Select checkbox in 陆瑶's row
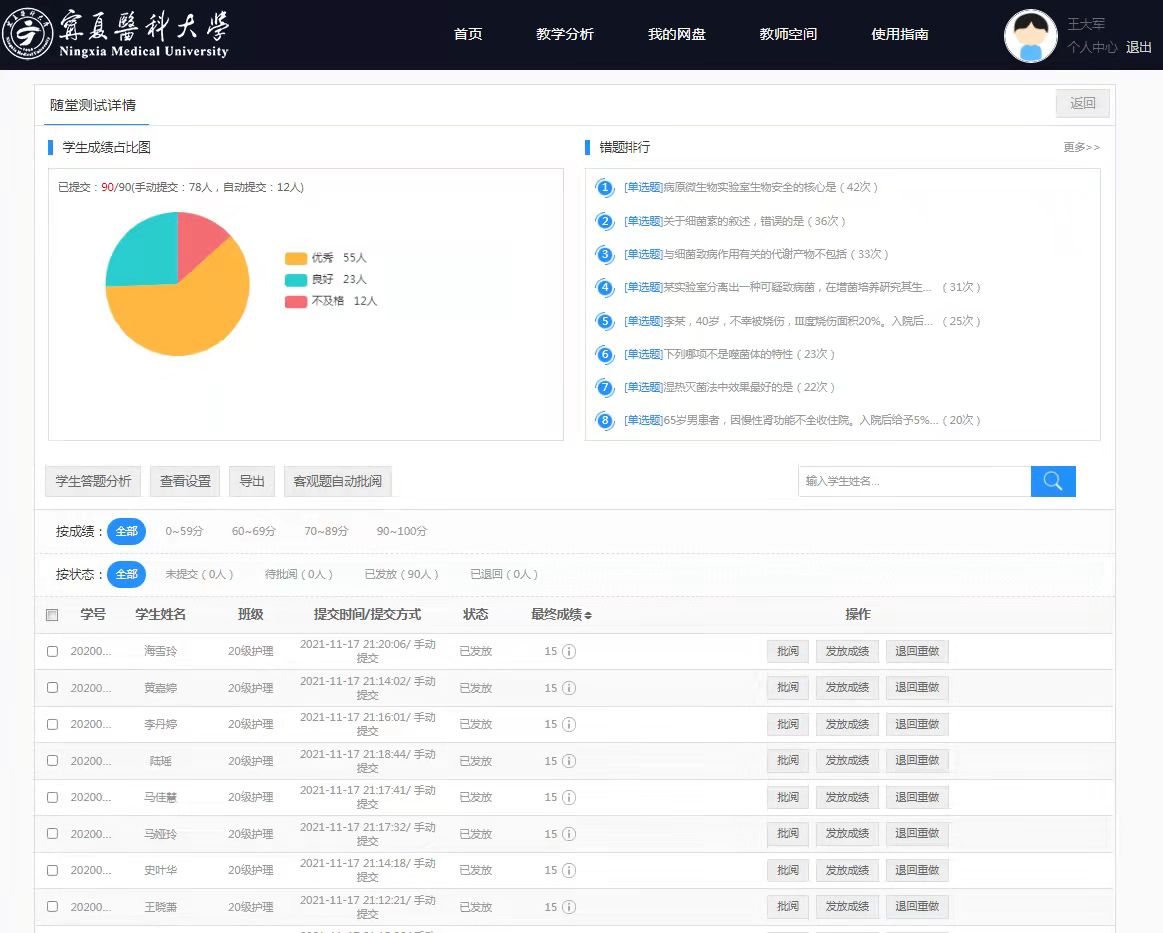Viewport: 1163px width, 933px height. (x=52, y=761)
